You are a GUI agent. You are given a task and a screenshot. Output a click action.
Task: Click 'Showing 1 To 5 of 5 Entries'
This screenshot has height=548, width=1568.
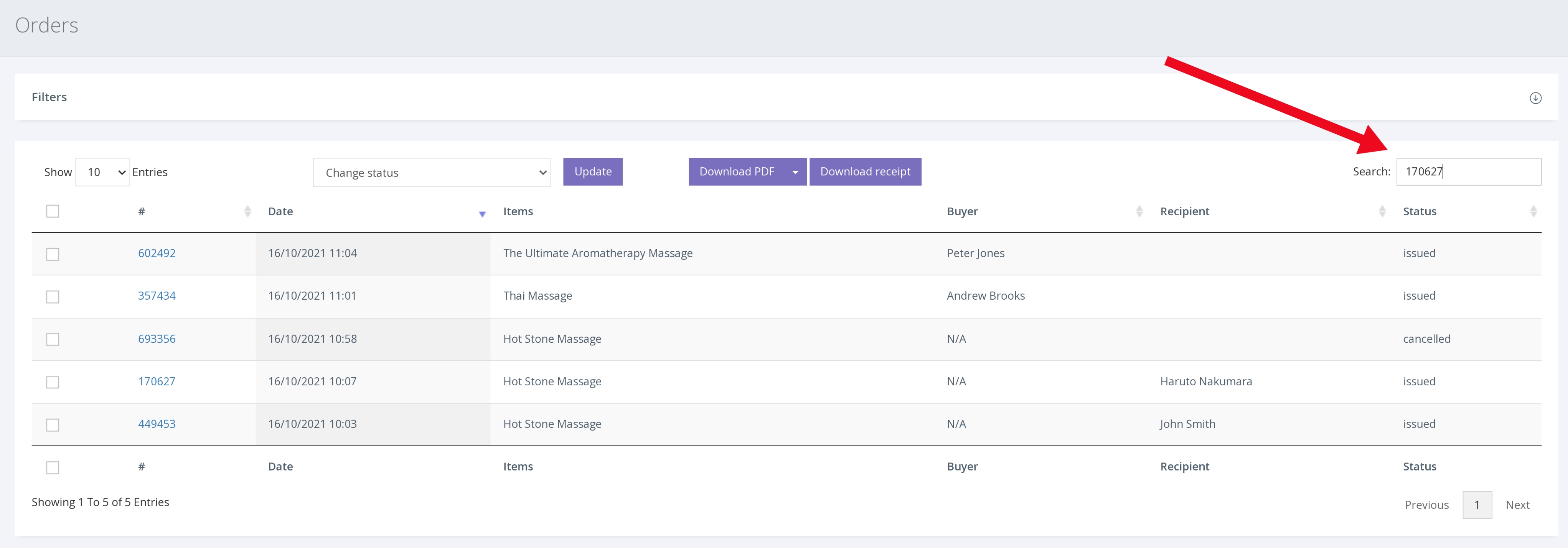click(101, 502)
